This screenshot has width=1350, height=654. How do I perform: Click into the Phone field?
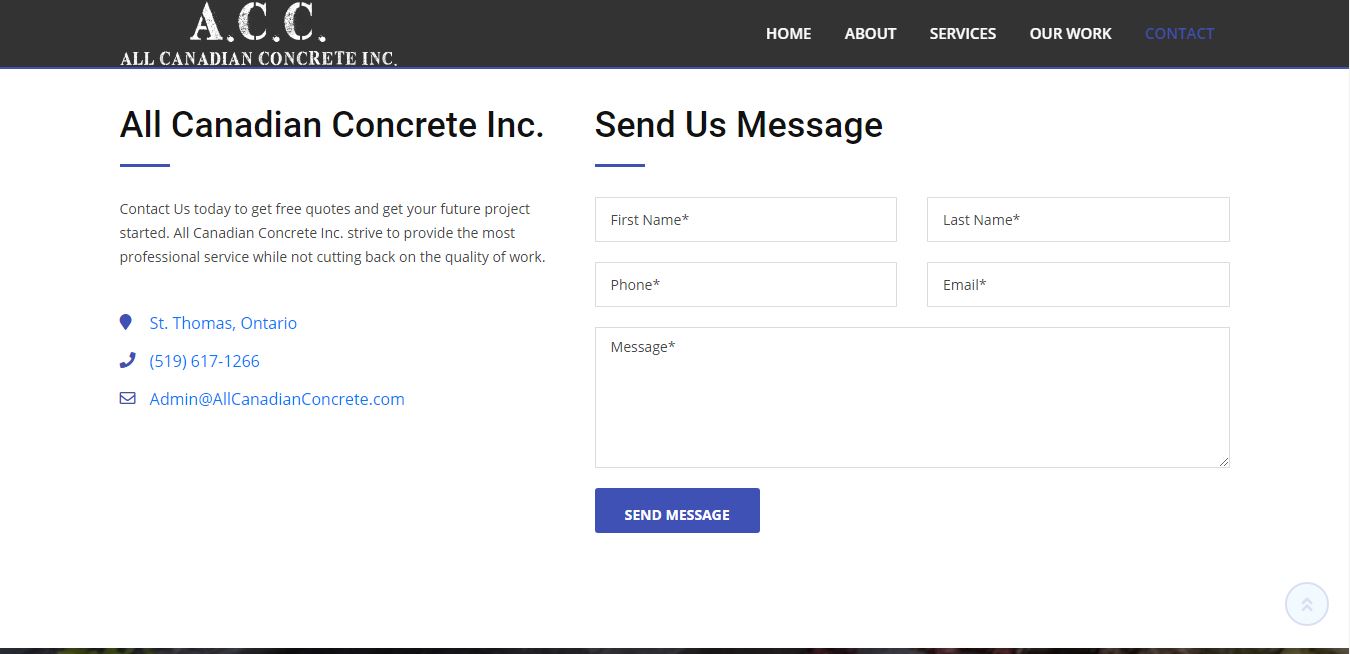coord(746,284)
